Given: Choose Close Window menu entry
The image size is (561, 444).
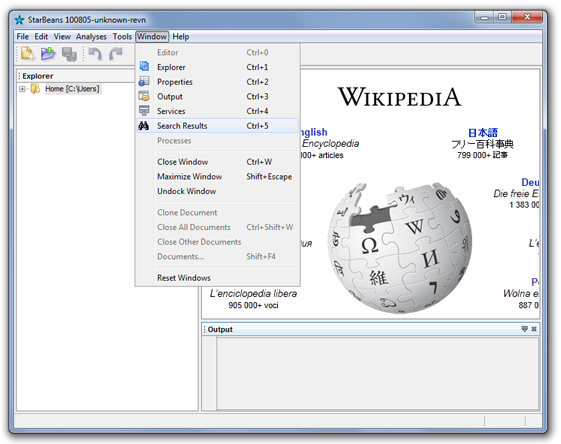Looking at the screenshot, I should (218, 162).
